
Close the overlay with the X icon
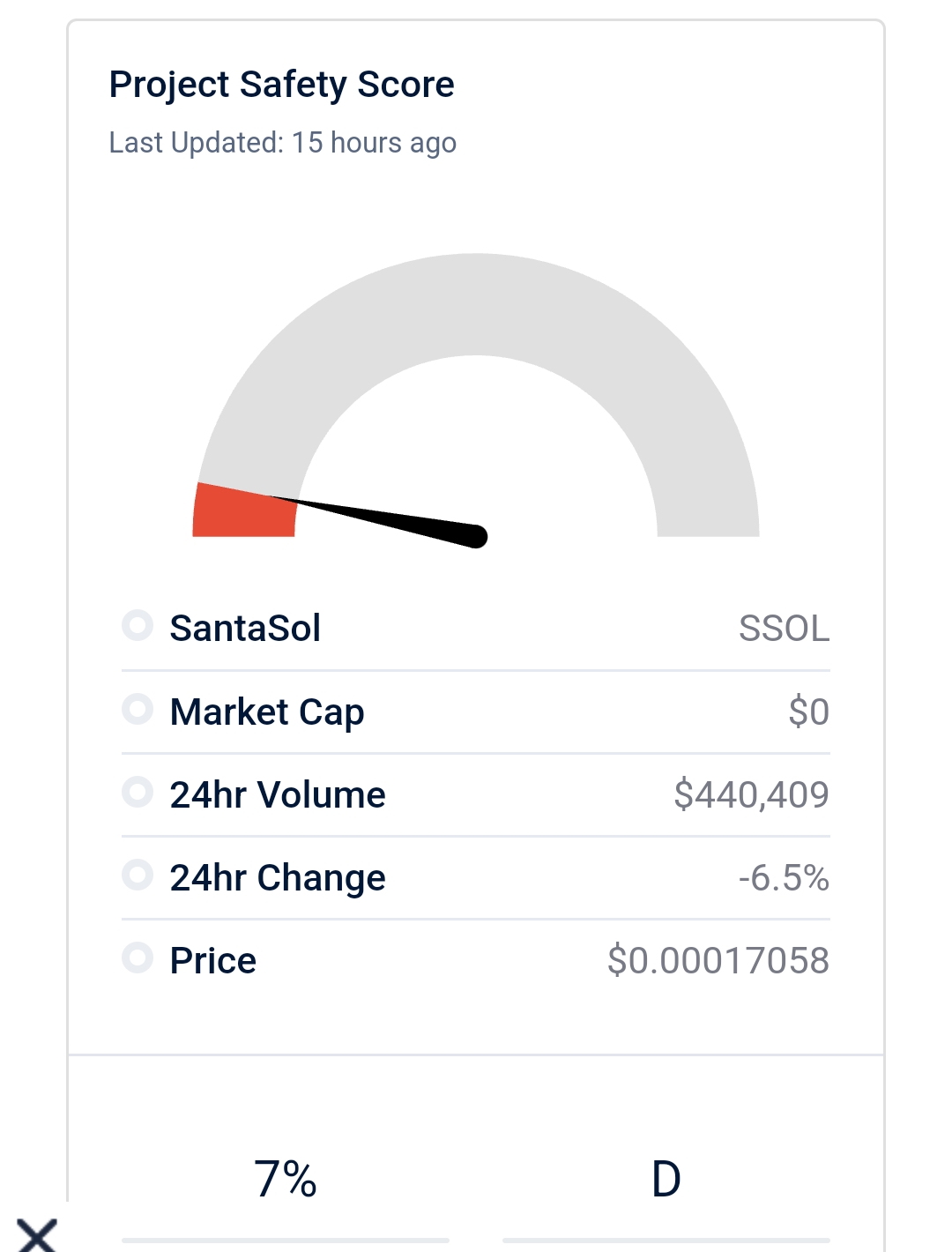pos(37,1234)
